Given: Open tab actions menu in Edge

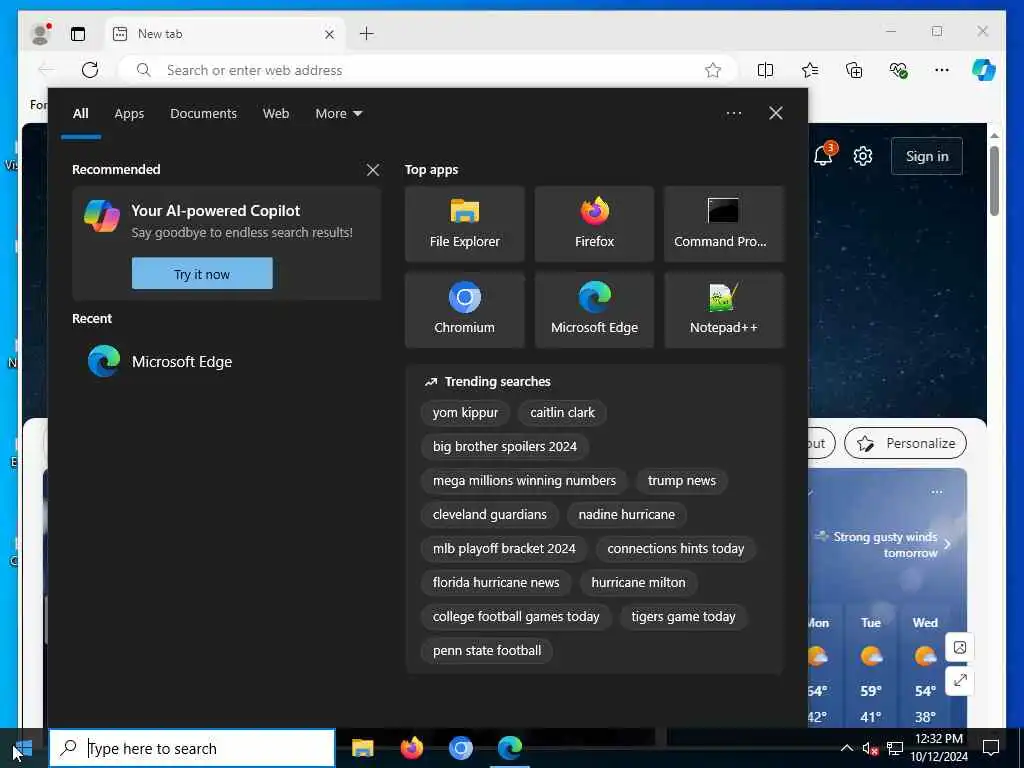Looking at the screenshot, I should click(x=78, y=34).
